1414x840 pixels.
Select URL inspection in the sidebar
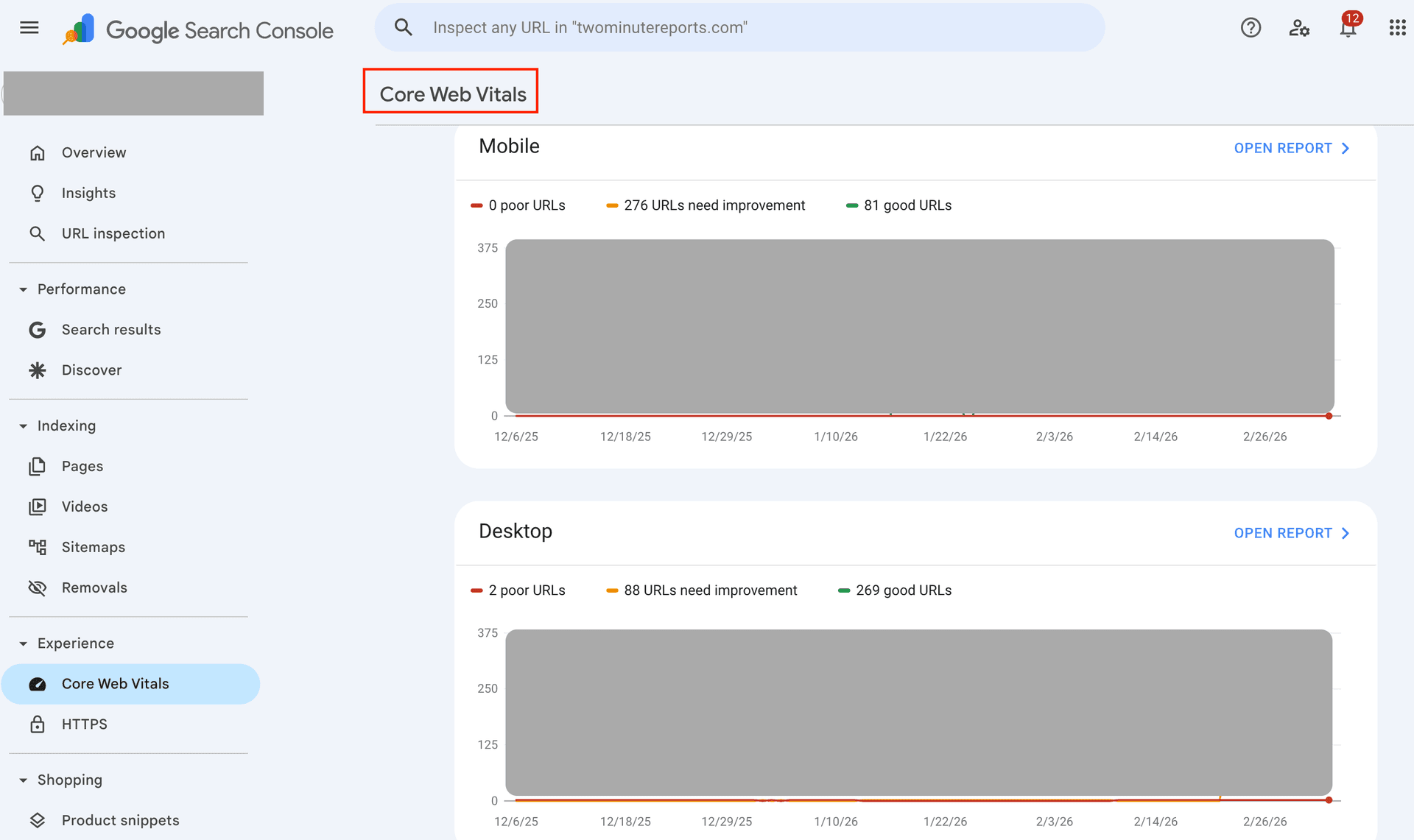click(113, 233)
